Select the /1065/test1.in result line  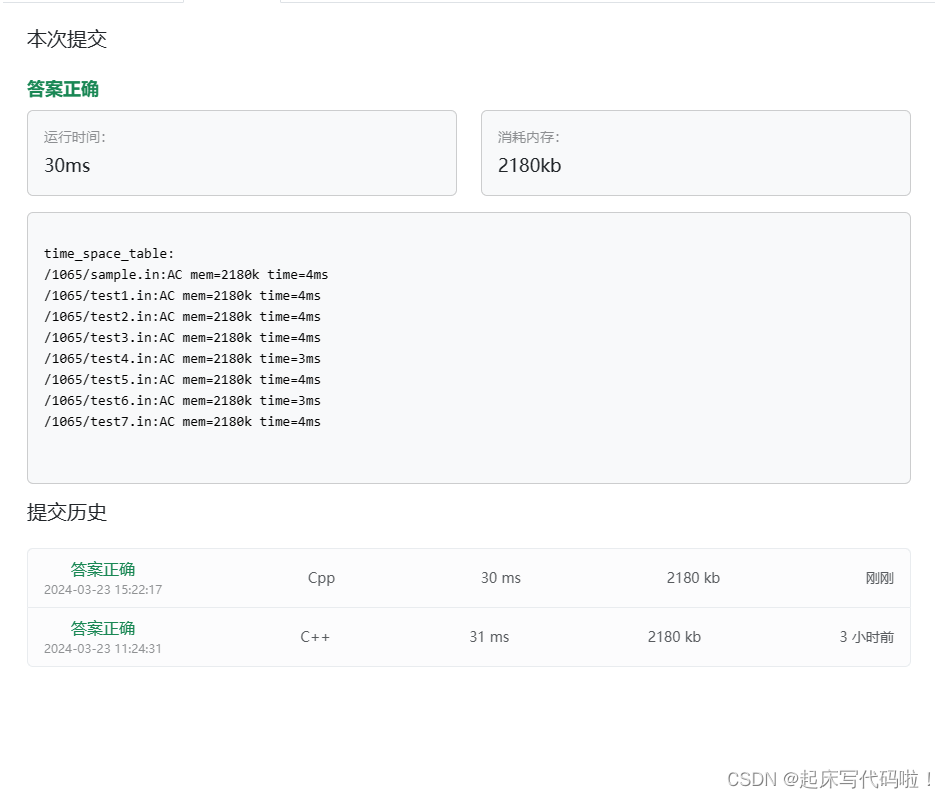click(x=182, y=296)
